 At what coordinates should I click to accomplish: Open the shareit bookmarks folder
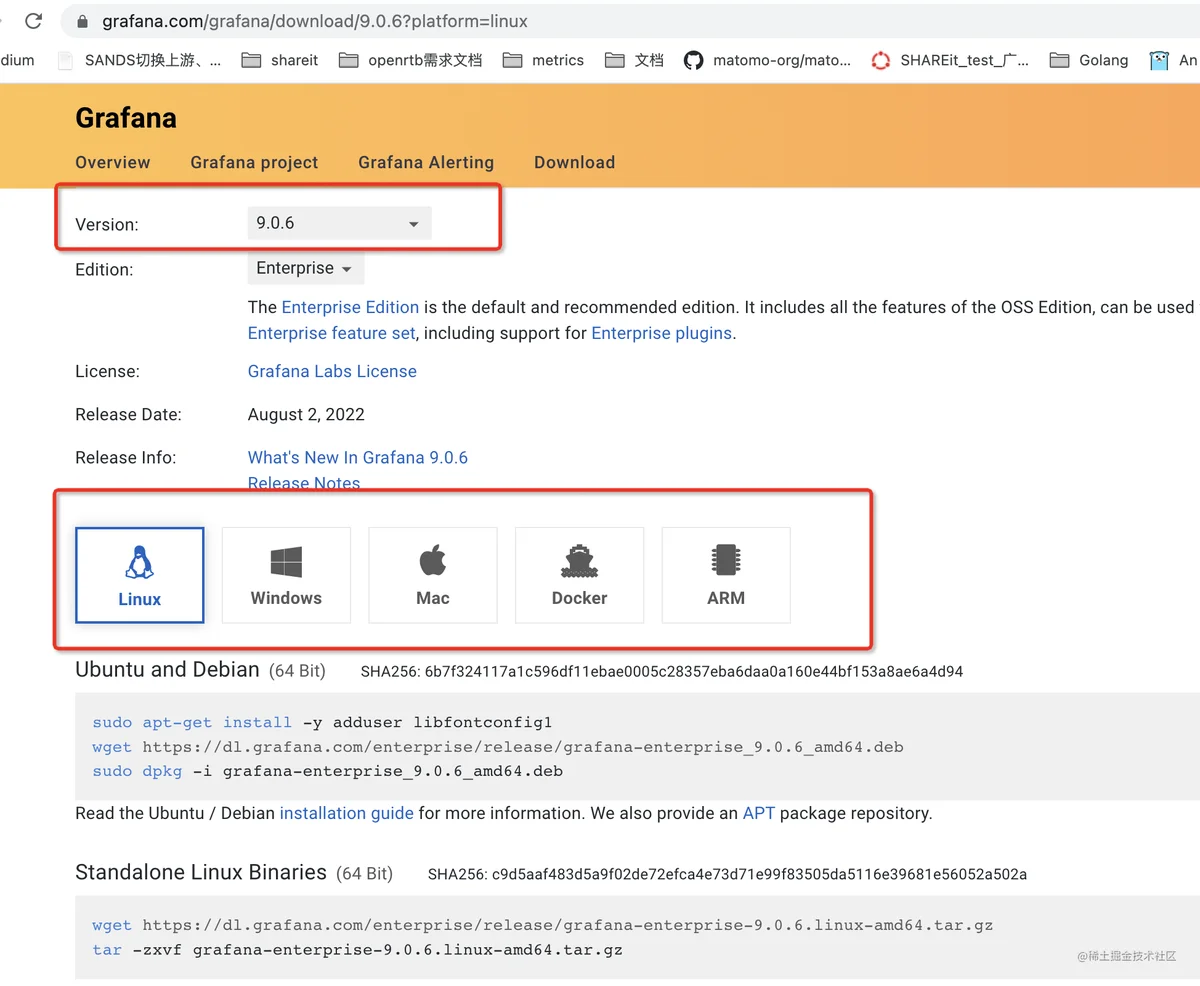click(280, 60)
